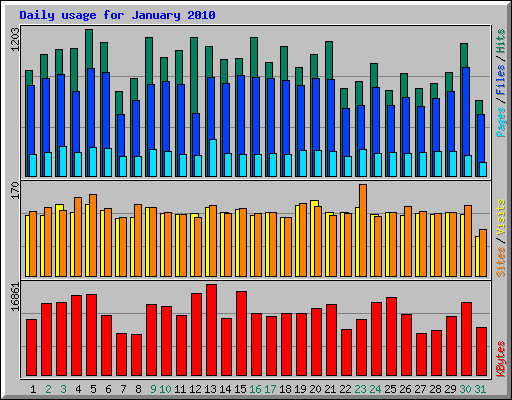Click the "KBytes" legend label

point(500,358)
